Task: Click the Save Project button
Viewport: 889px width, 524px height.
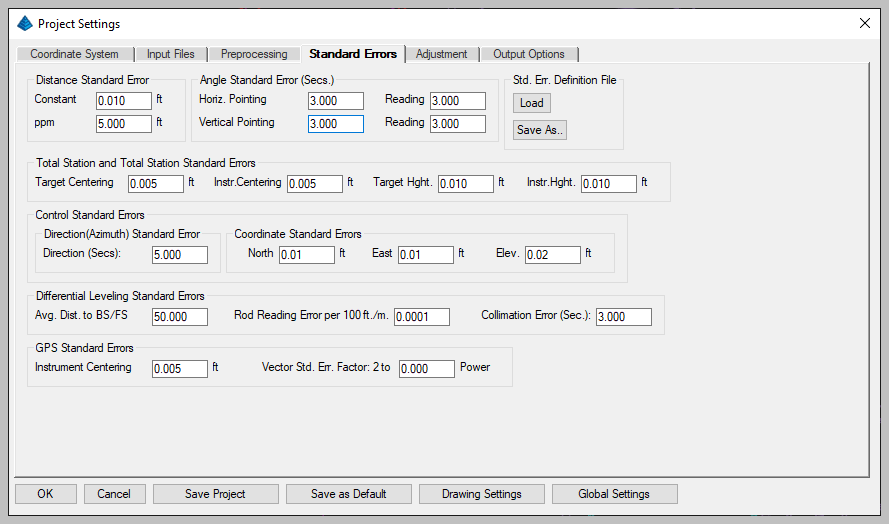Action: (x=215, y=494)
